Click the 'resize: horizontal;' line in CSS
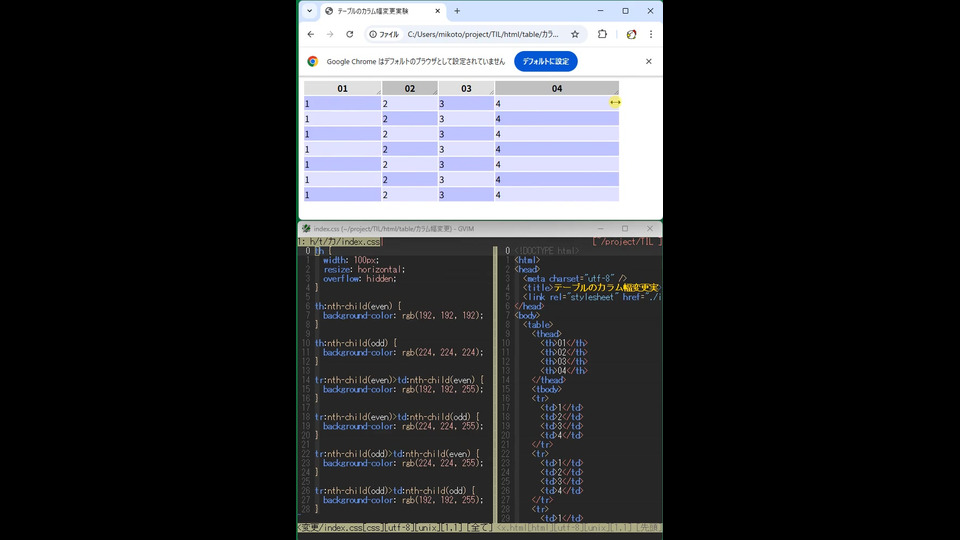Screen dimensions: 960x540 (x=364, y=269)
